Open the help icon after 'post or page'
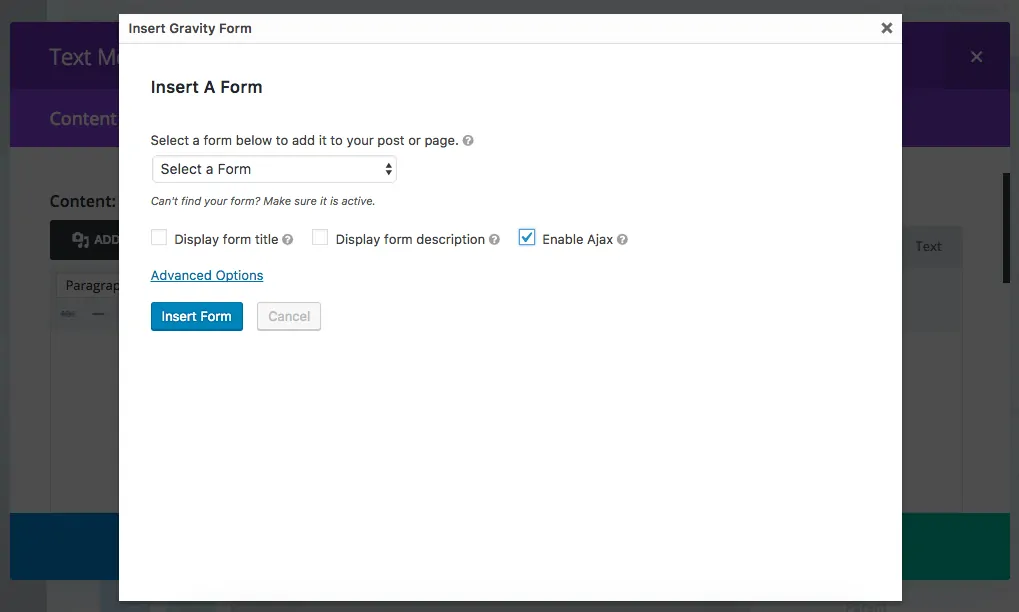The height and width of the screenshot is (612, 1019). tap(468, 140)
